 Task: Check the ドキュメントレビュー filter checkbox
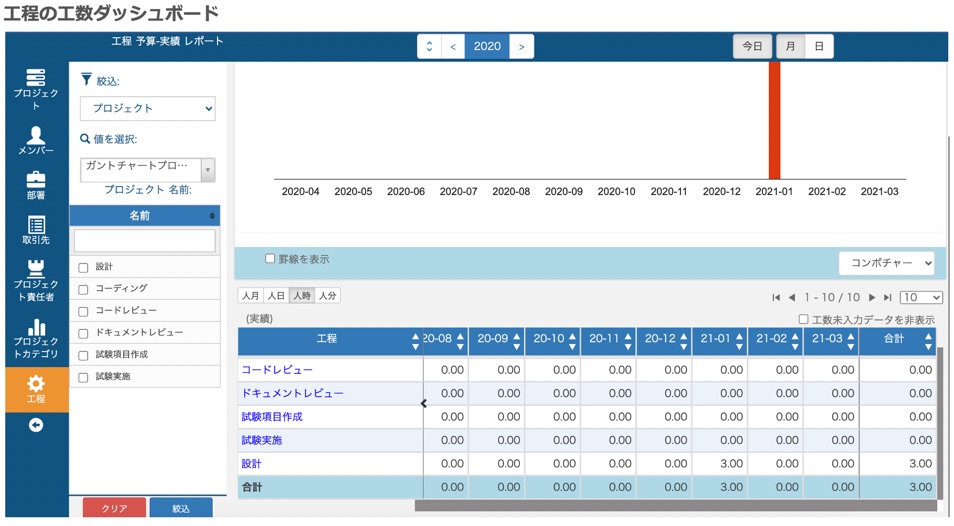83,333
